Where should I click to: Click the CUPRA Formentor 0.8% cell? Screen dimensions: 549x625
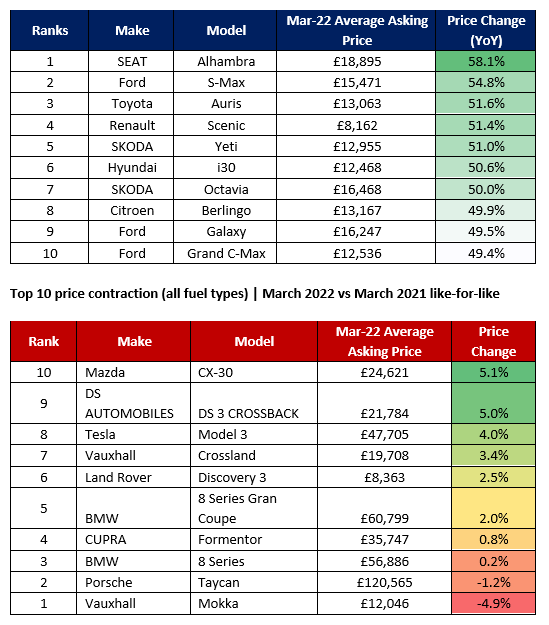494,540
